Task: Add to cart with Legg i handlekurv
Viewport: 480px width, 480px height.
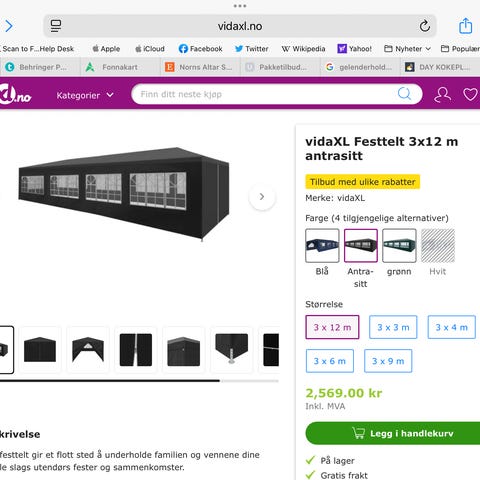Action: (393, 433)
